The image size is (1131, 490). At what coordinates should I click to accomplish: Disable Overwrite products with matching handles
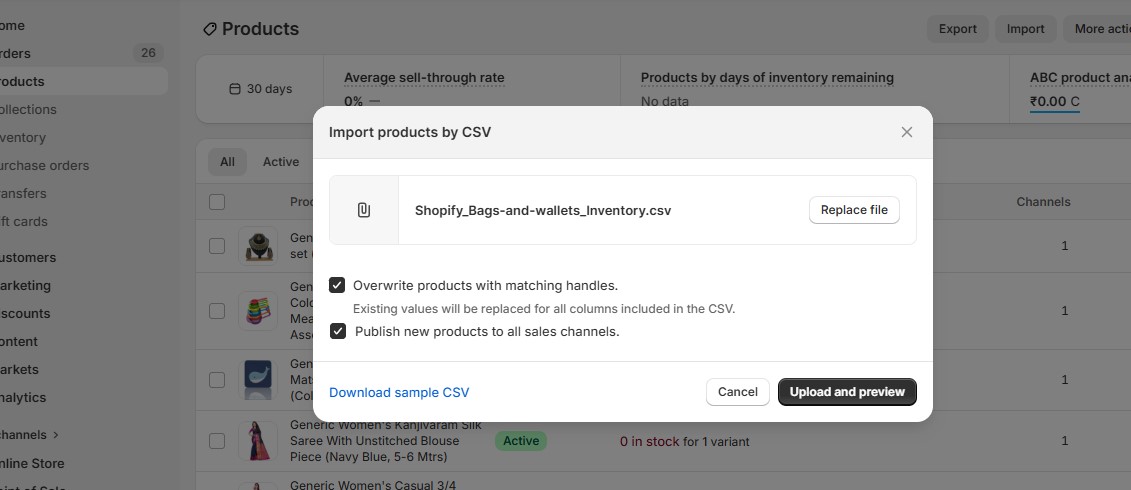tap(338, 285)
